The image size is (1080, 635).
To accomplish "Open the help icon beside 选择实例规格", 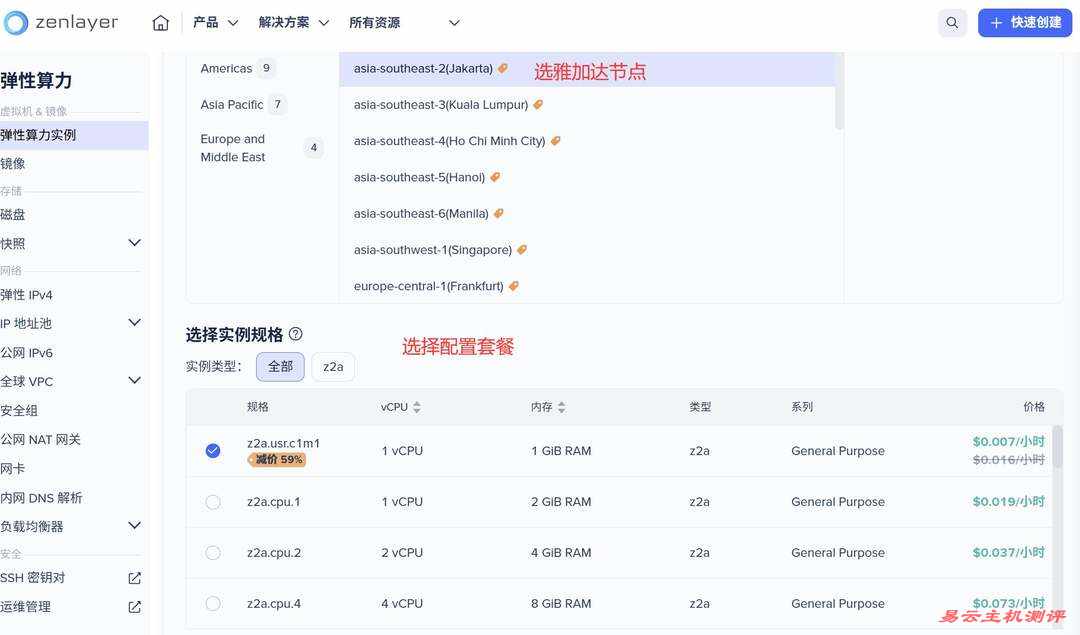I will click(294, 333).
